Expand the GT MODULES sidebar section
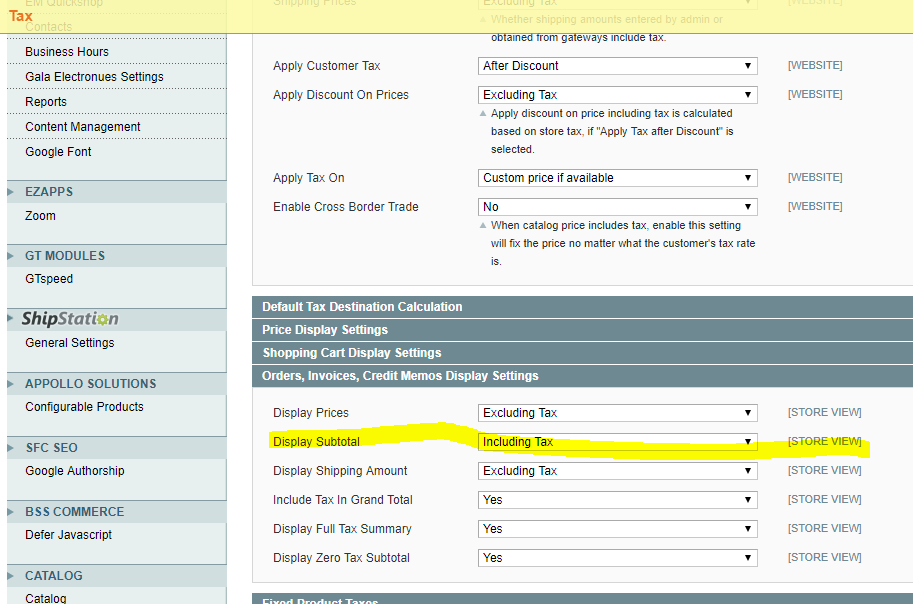The width and height of the screenshot is (913, 604). point(11,255)
